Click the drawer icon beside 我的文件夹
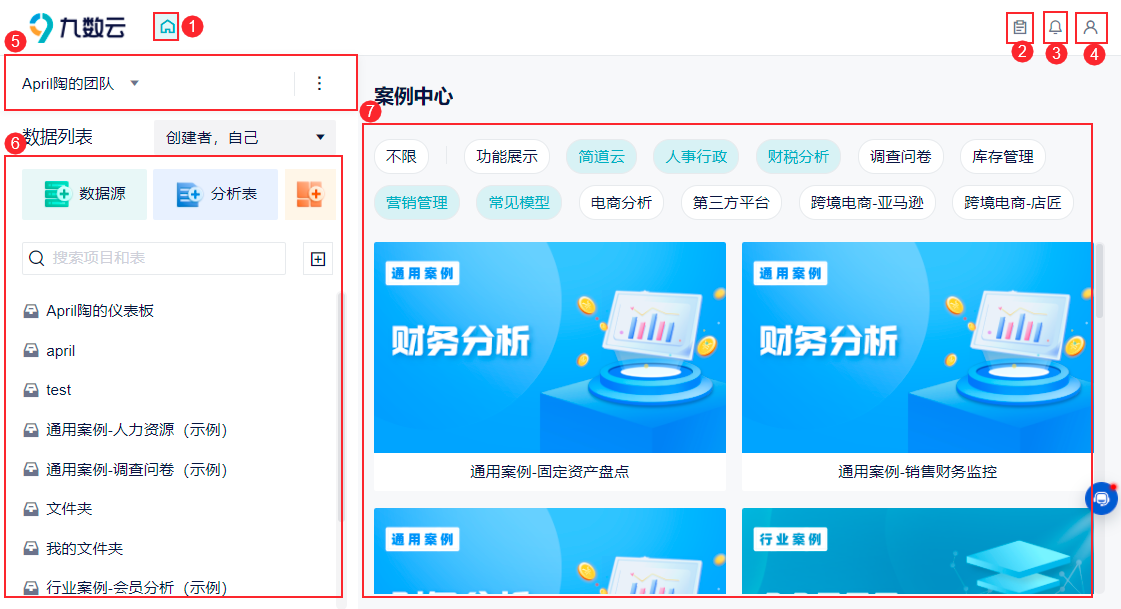This screenshot has height=609, width=1121. pyautogui.click(x=31, y=548)
